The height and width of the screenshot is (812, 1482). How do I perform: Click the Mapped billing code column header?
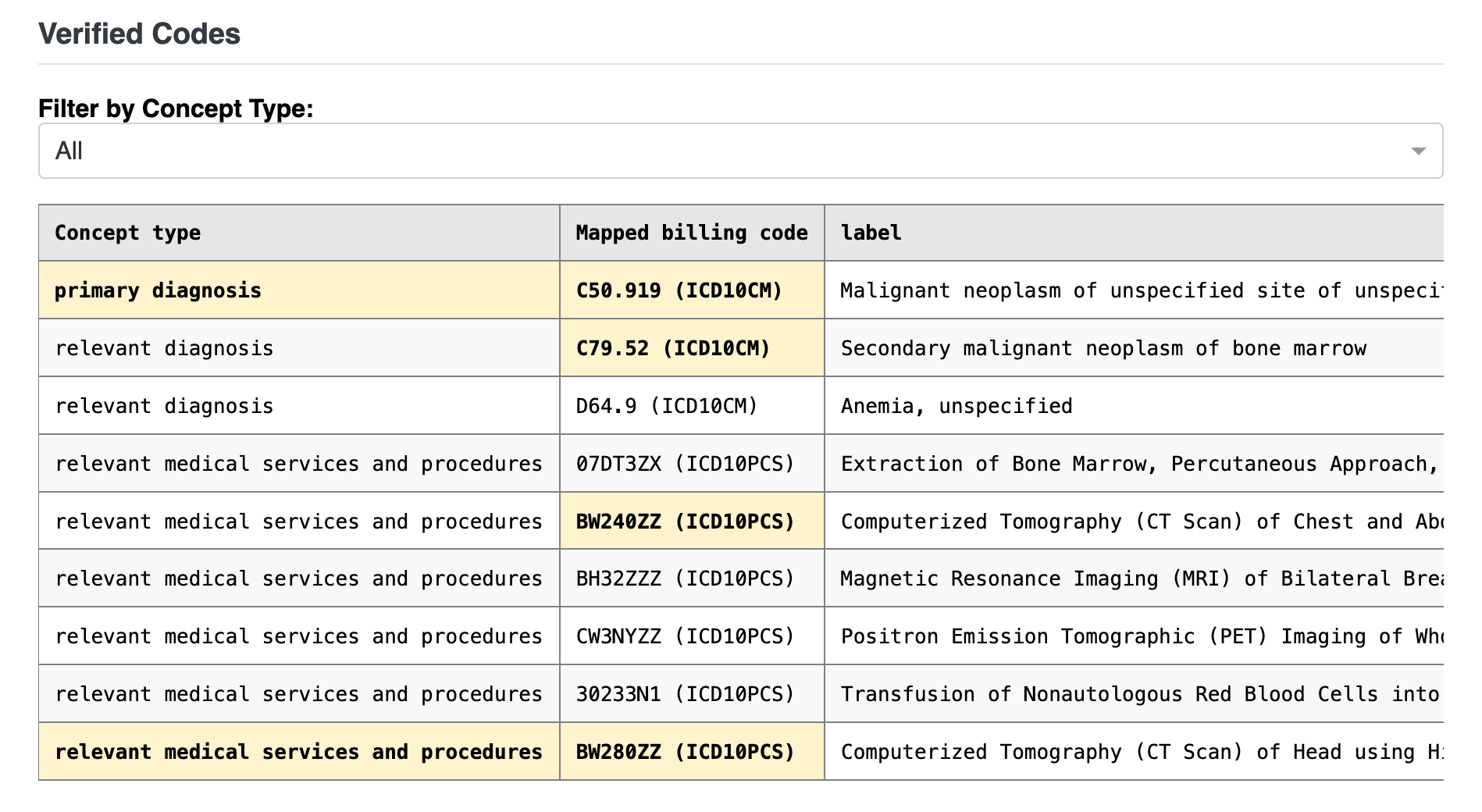(x=692, y=232)
